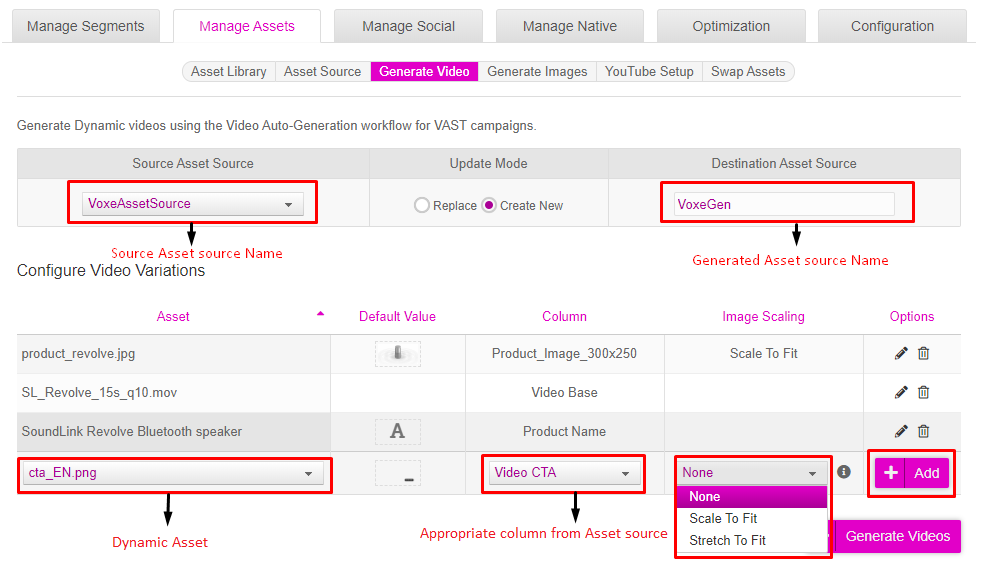
Task: Edit the SoundLink Revolve Bluetooth speaker row
Action: [901, 431]
